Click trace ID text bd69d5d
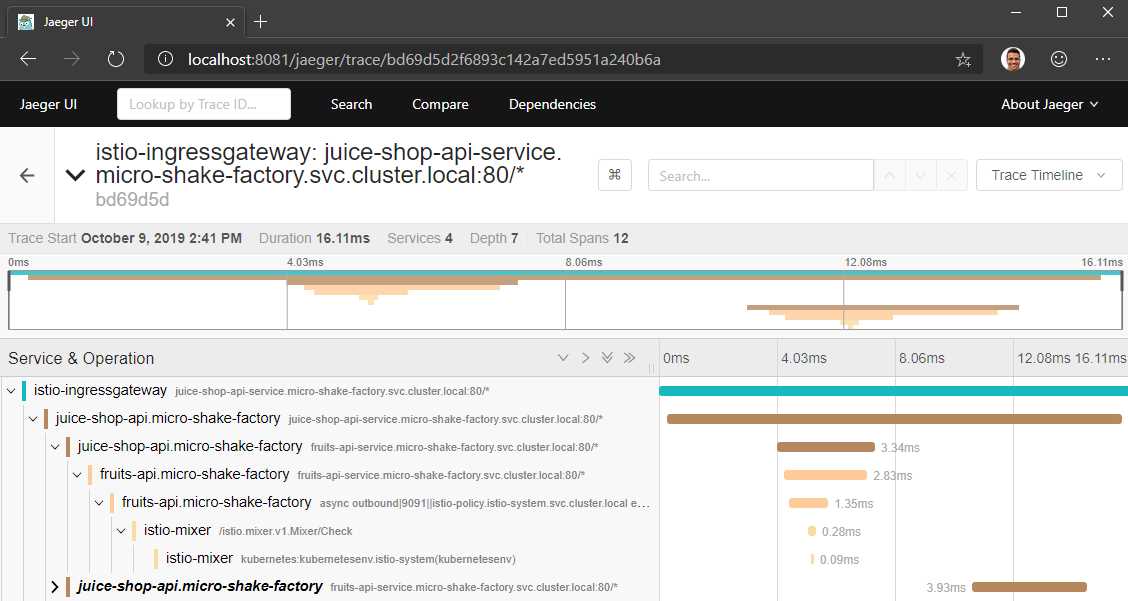Viewport: 1128px width, 601px height. tap(132, 199)
